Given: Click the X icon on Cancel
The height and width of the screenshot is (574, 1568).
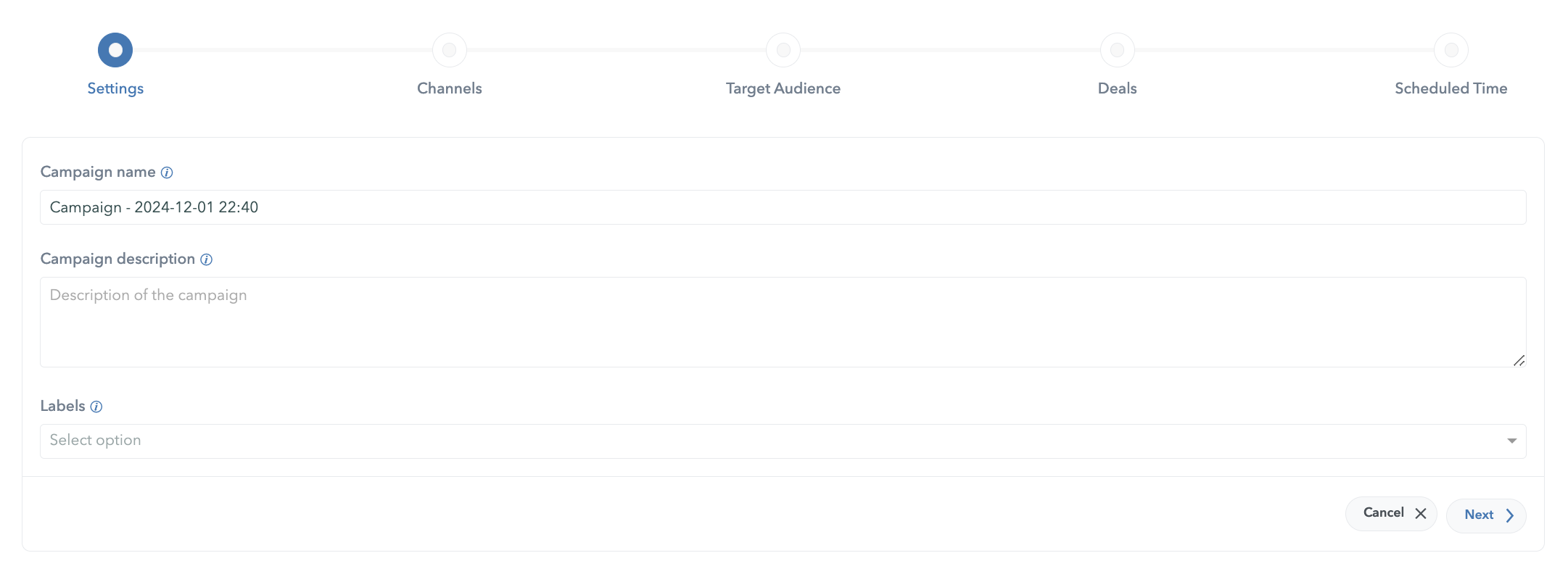Looking at the screenshot, I should (1421, 513).
